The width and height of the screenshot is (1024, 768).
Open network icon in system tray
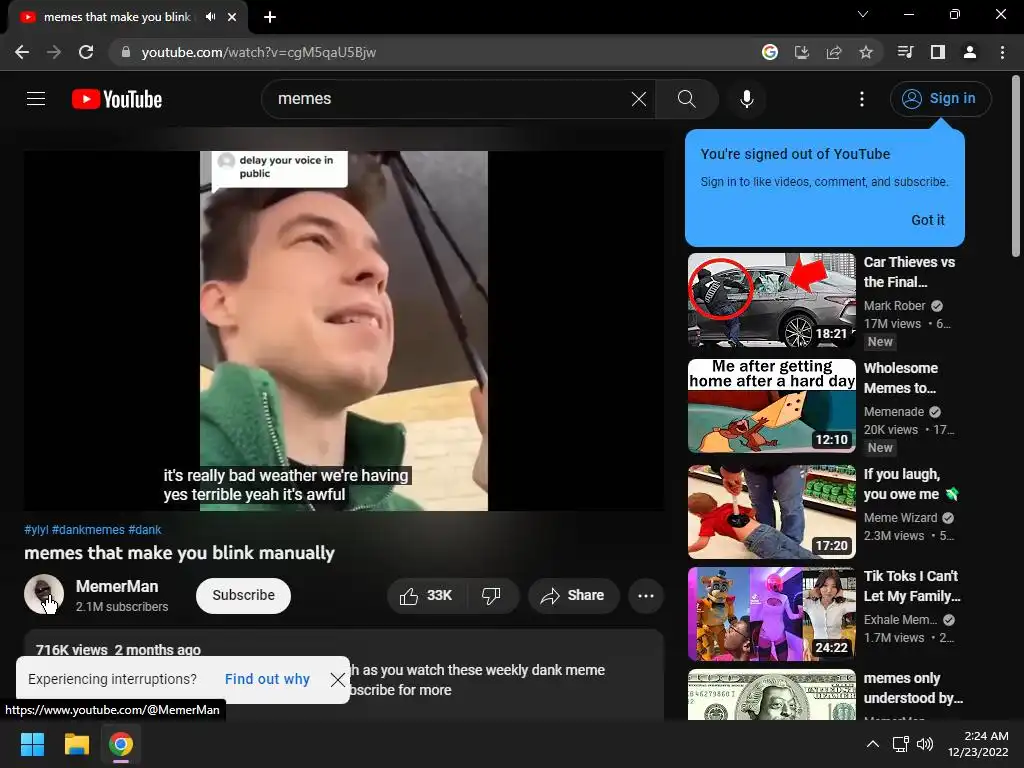tap(901, 744)
